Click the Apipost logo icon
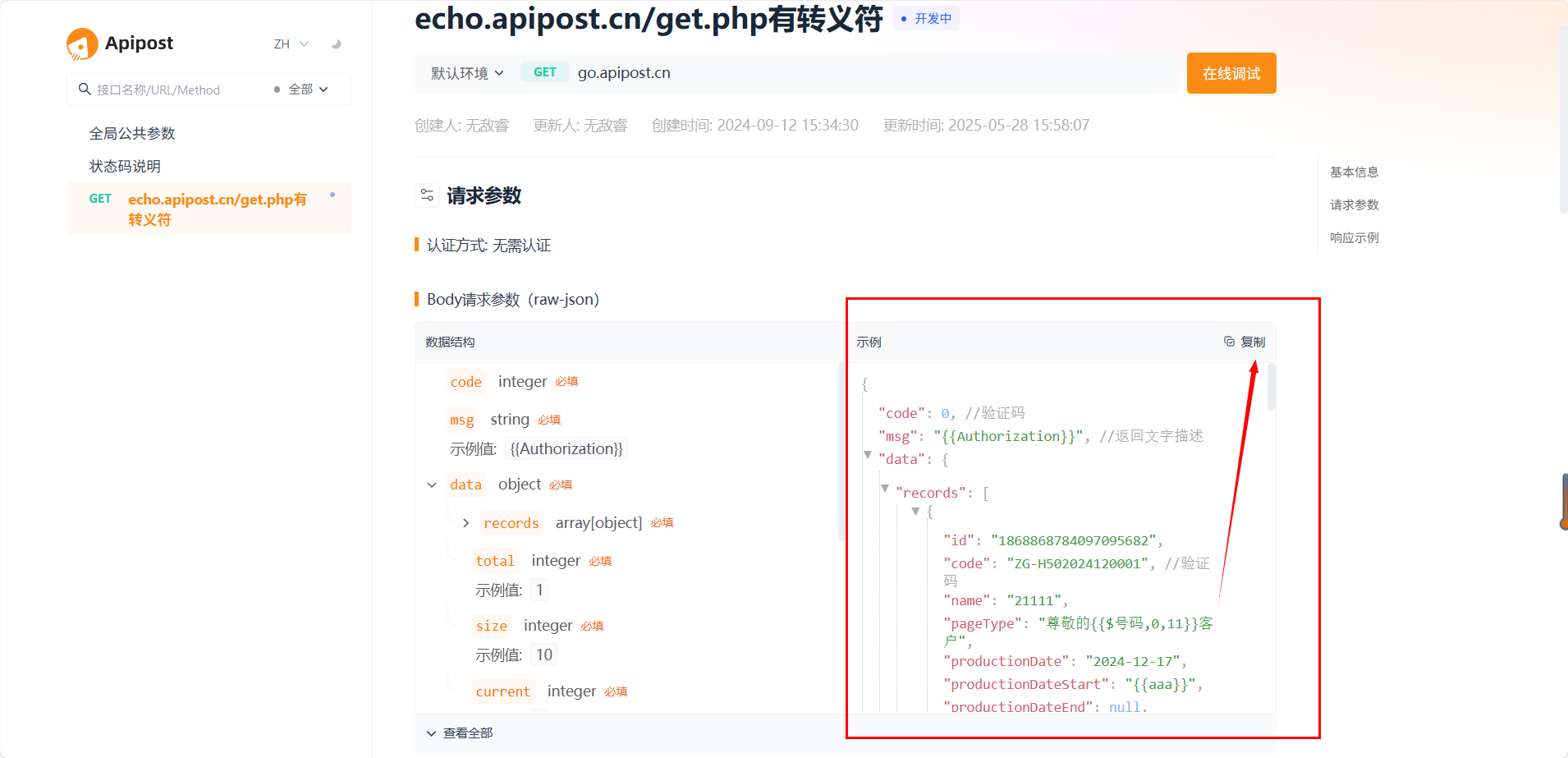This screenshot has width=1568, height=758. [82, 44]
